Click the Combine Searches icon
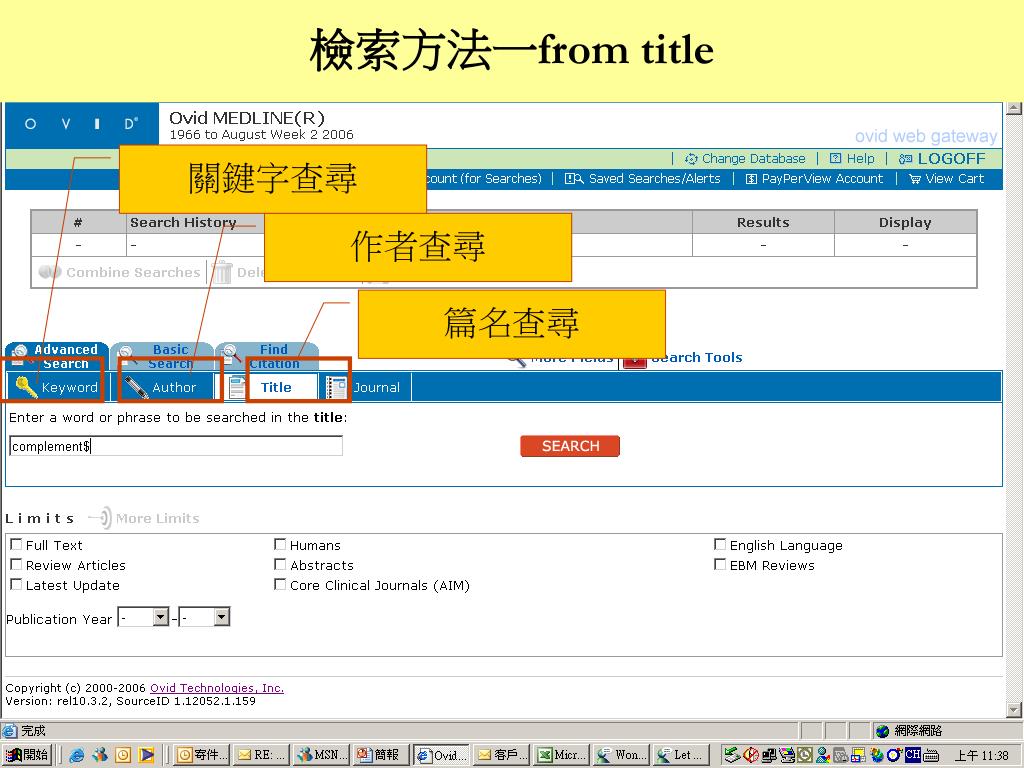The image size is (1024, 768). (50, 272)
